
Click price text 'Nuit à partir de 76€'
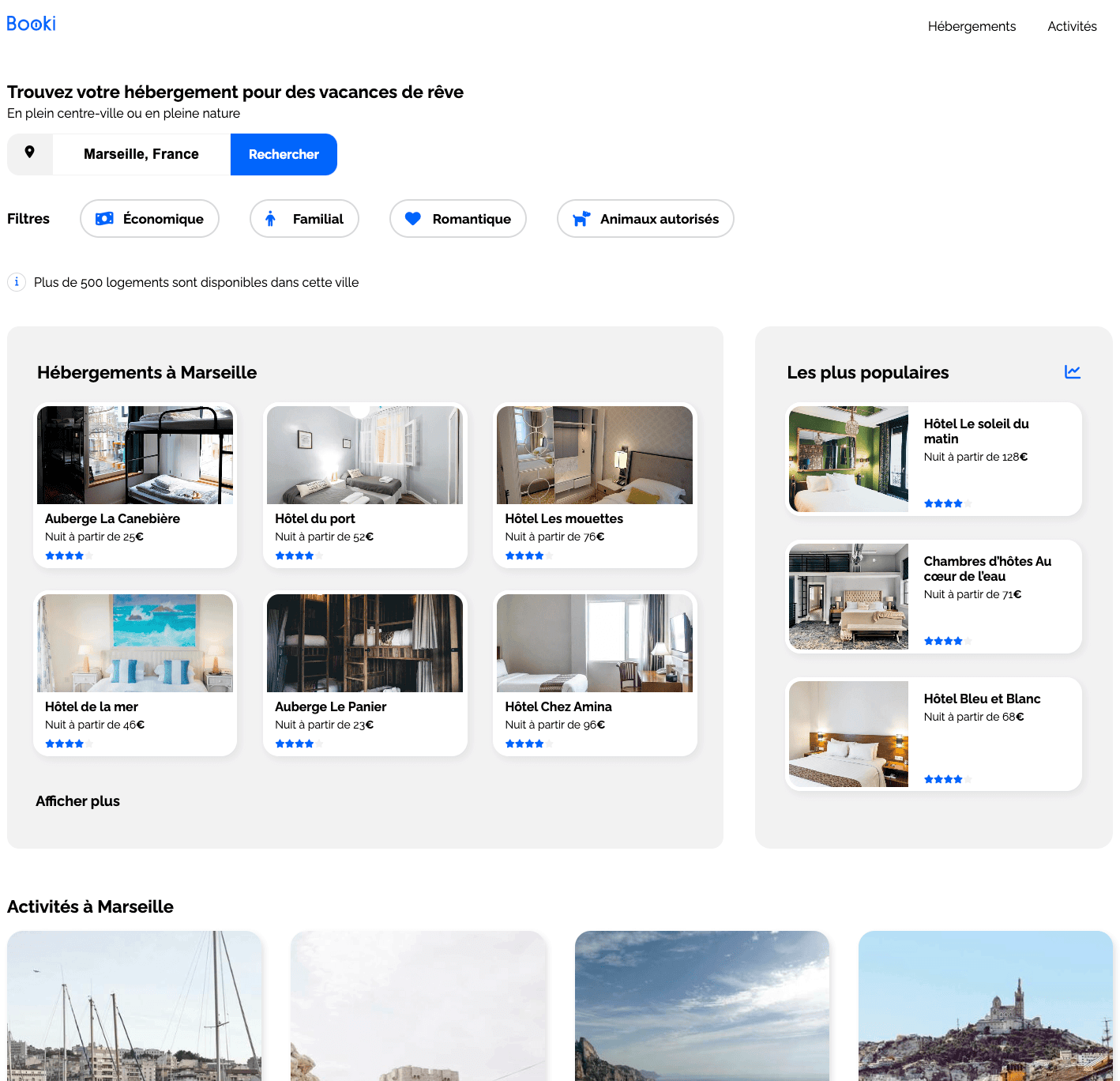[554, 537]
